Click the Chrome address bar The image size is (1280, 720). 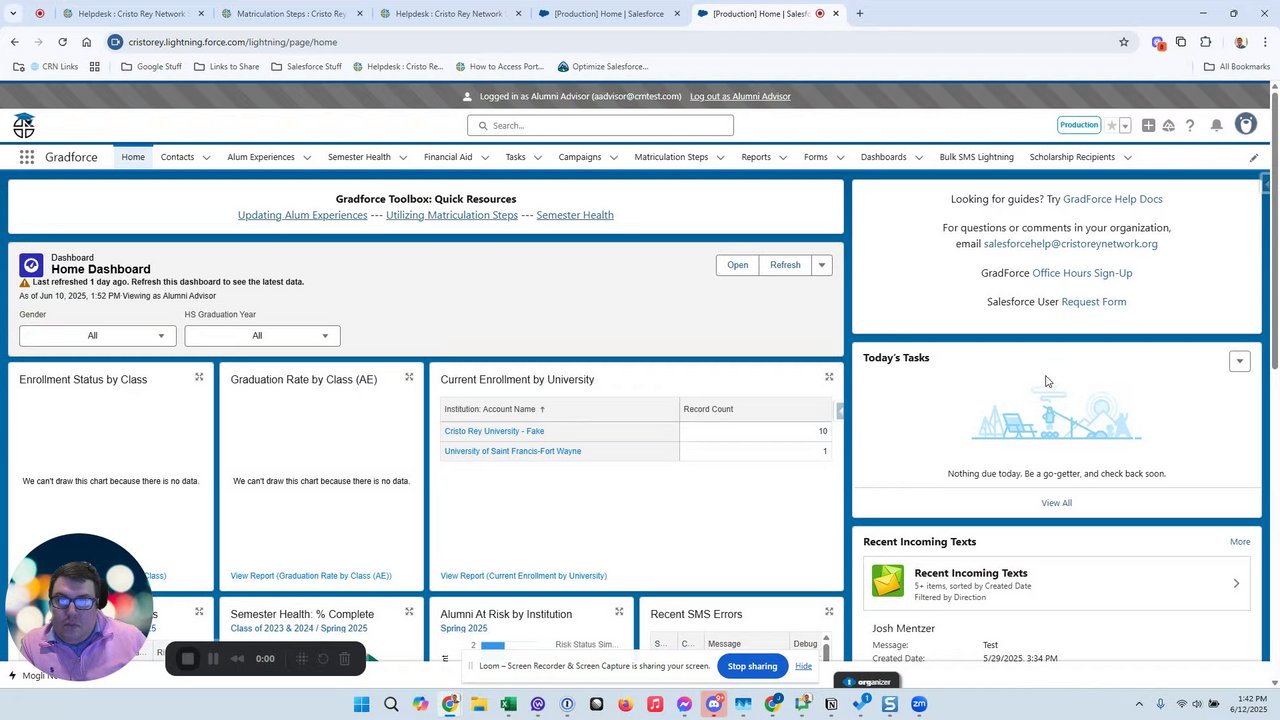tap(610, 42)
